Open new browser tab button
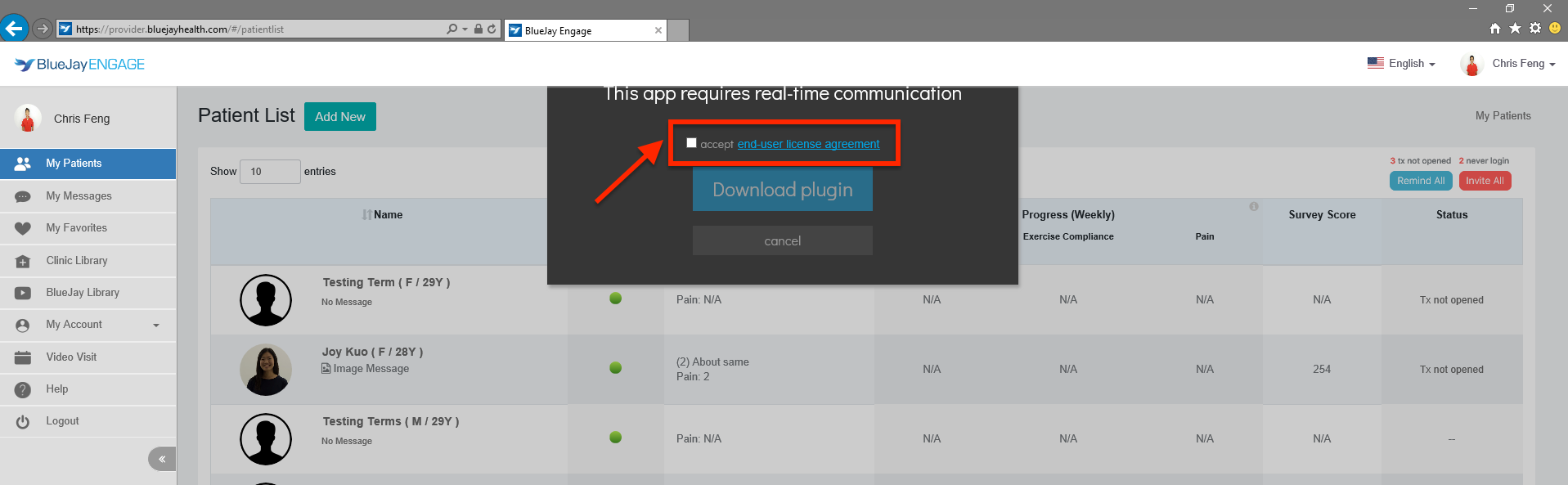This screenshot has width=1568, height=485. 678,30
